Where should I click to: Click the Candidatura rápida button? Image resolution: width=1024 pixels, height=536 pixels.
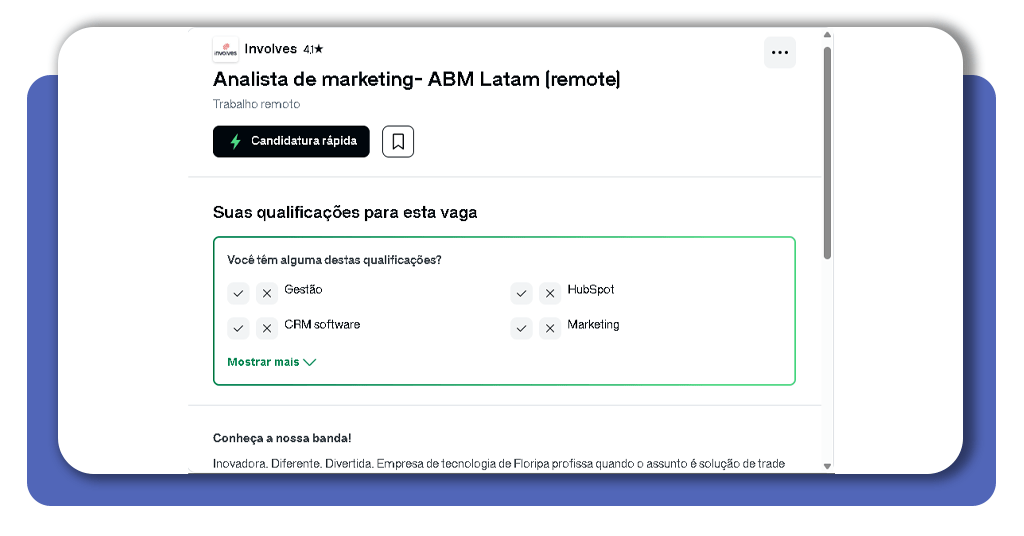(x=291, y=142)
